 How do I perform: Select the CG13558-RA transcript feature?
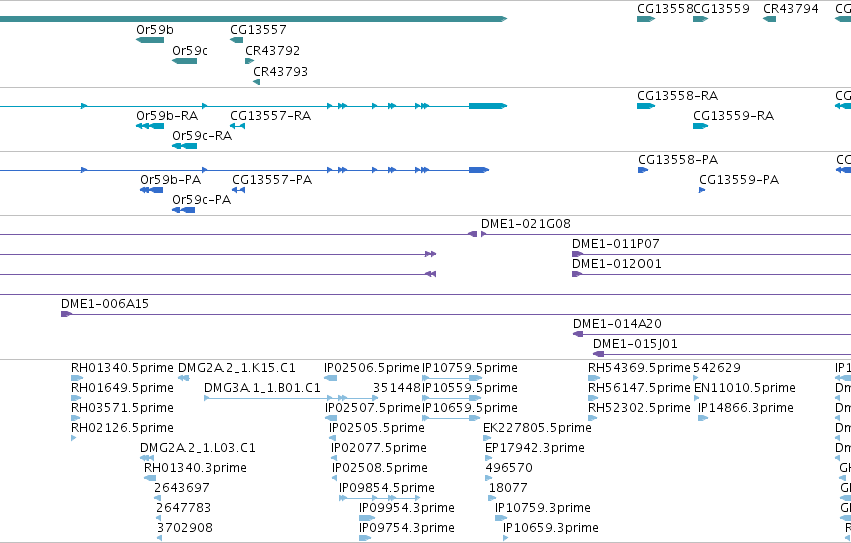(x=646, y=106)
